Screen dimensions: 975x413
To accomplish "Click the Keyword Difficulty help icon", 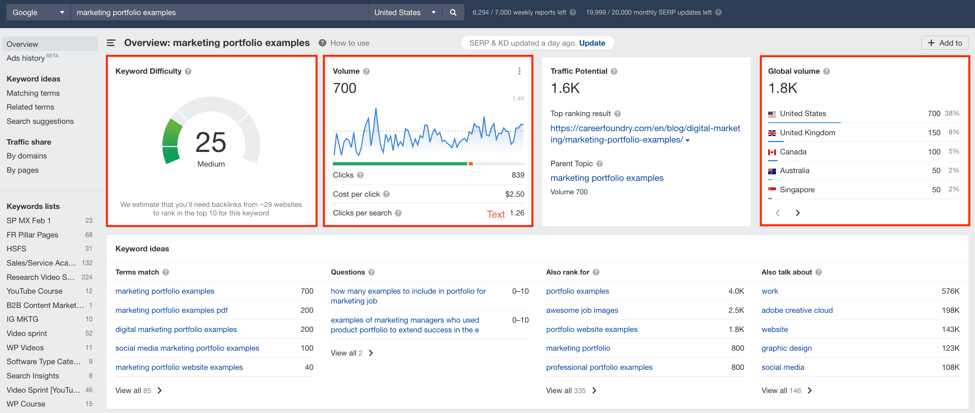I will (x=188, y=72).
